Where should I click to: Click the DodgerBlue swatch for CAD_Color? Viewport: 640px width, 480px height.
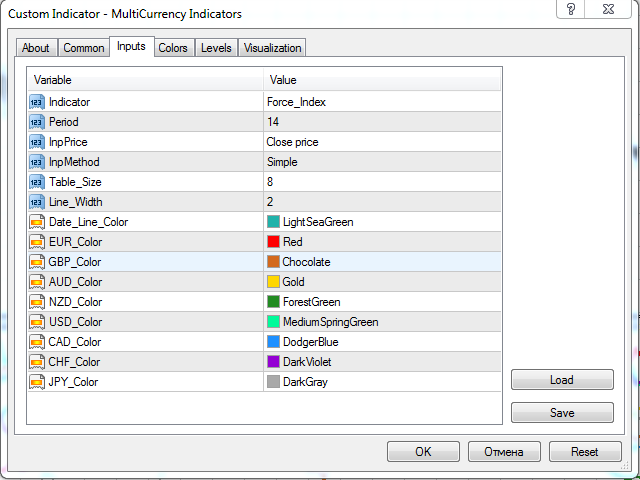(273, 342)
